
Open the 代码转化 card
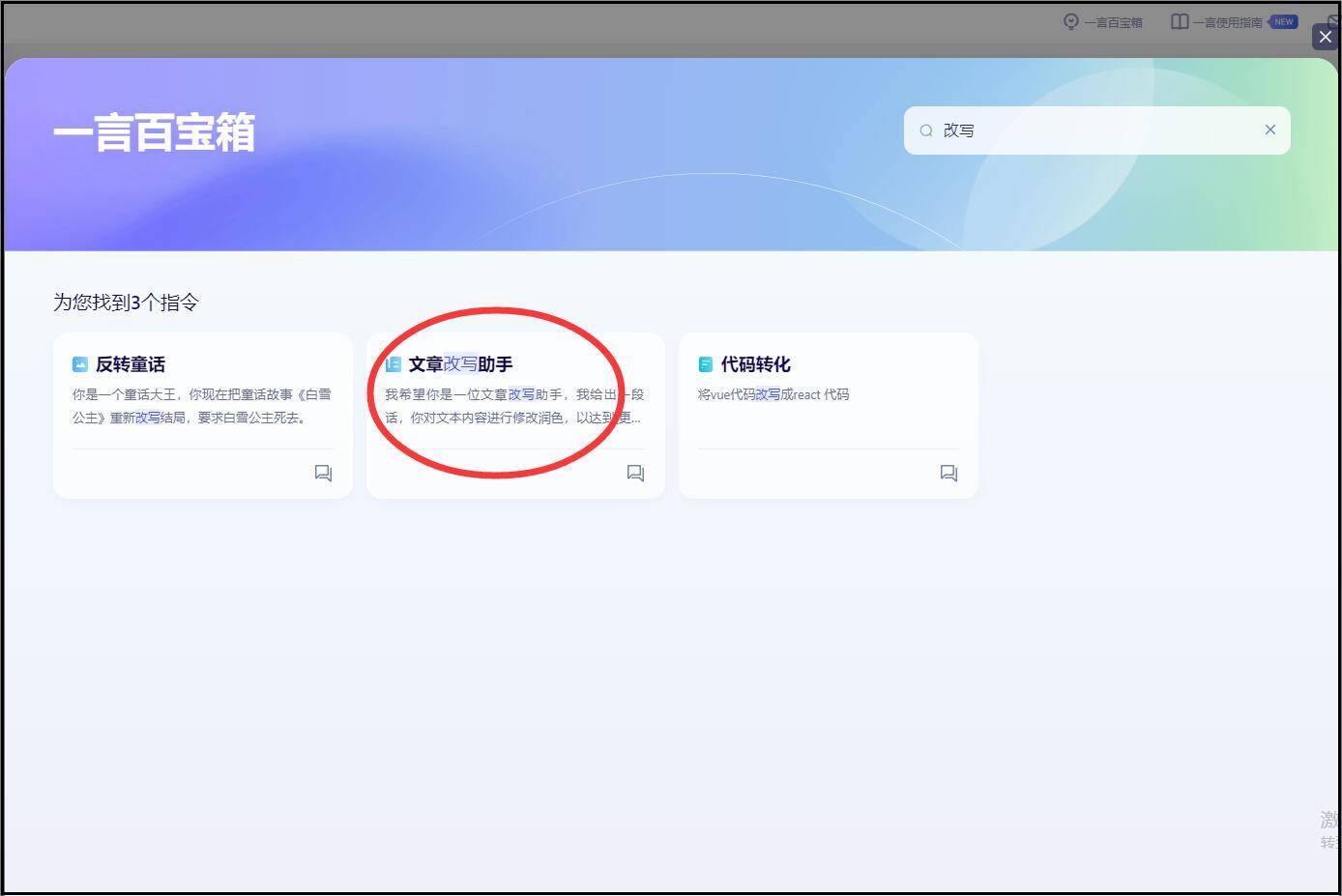point(829,416)
